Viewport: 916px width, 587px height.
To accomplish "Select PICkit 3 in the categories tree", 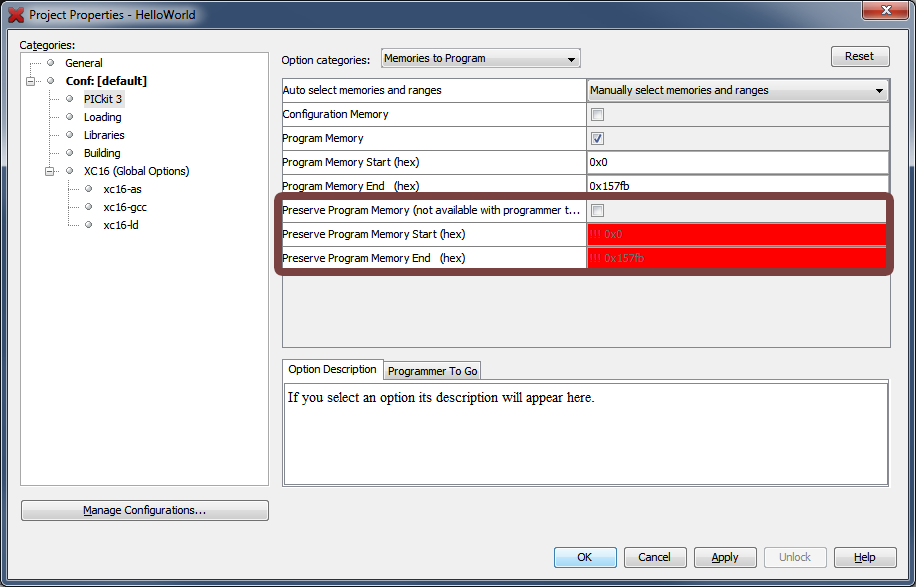I will pos(103,99).
